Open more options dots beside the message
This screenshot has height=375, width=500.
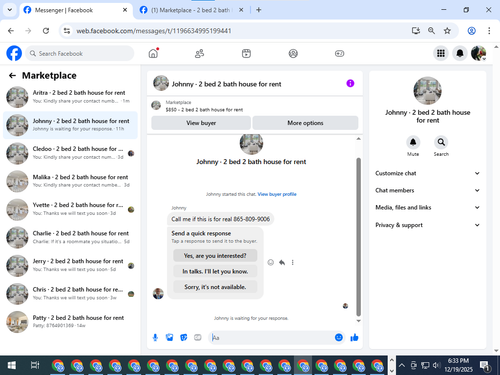[x=293, y=263]
